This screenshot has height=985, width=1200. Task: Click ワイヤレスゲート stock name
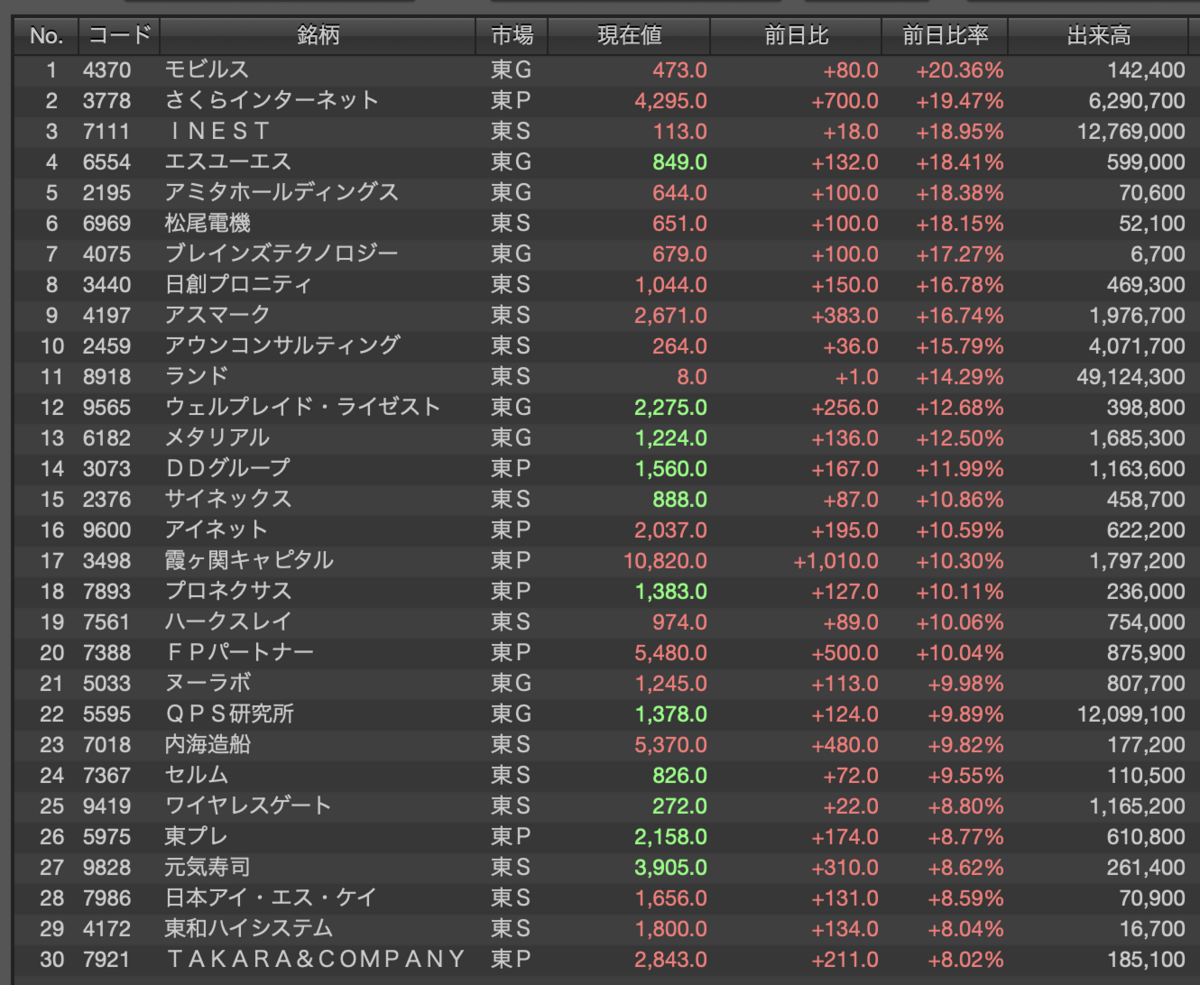(x=248, y=805)
